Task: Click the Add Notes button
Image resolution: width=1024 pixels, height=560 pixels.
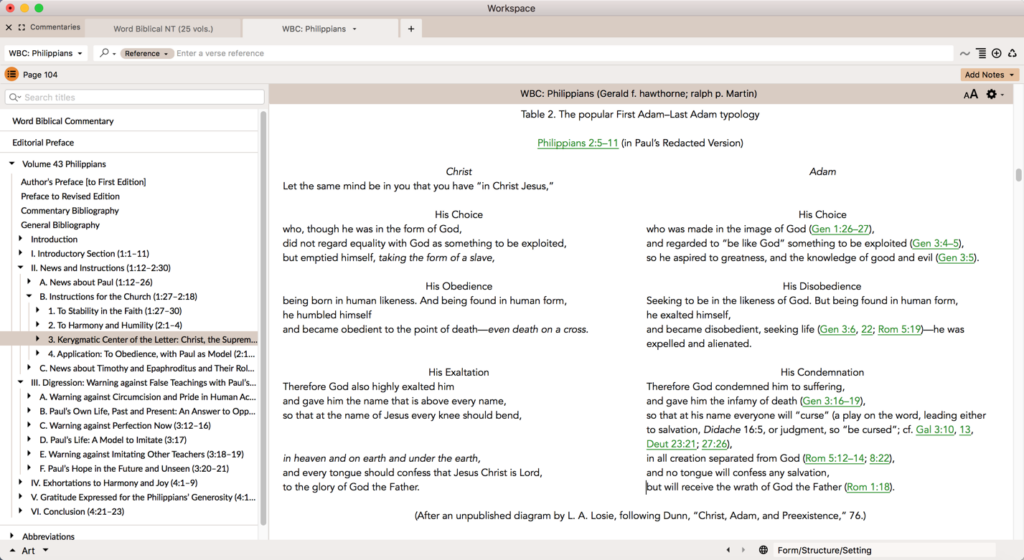Action: 989,75
